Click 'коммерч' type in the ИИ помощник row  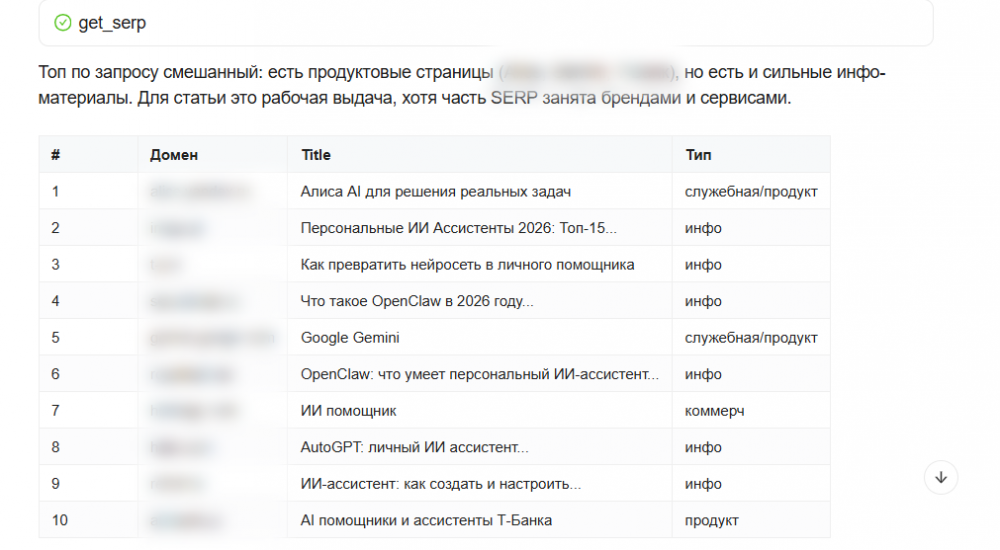click(714, 411)
